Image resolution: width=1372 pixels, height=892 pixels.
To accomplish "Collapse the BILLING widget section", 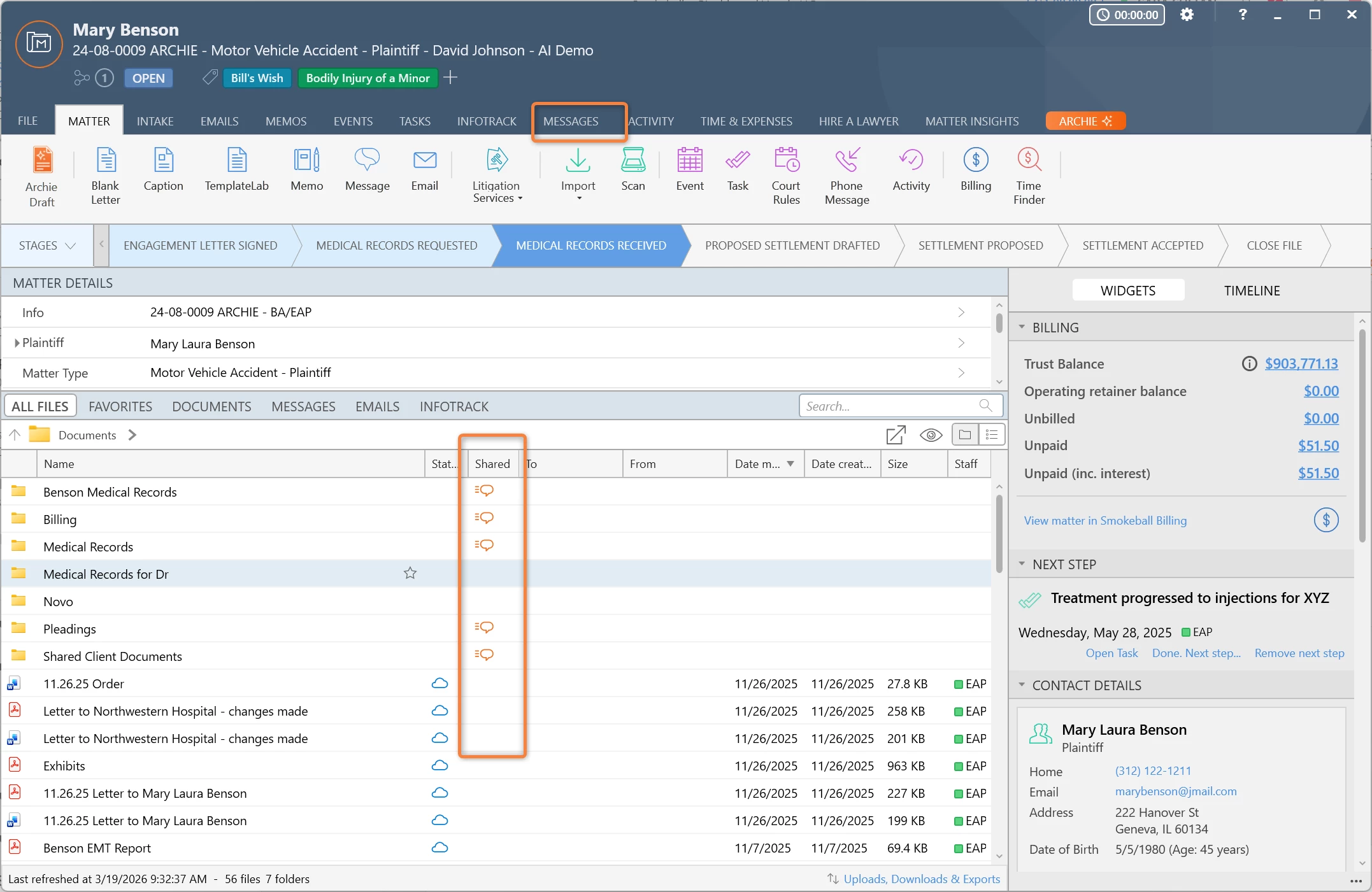I will pos(1022,327).
